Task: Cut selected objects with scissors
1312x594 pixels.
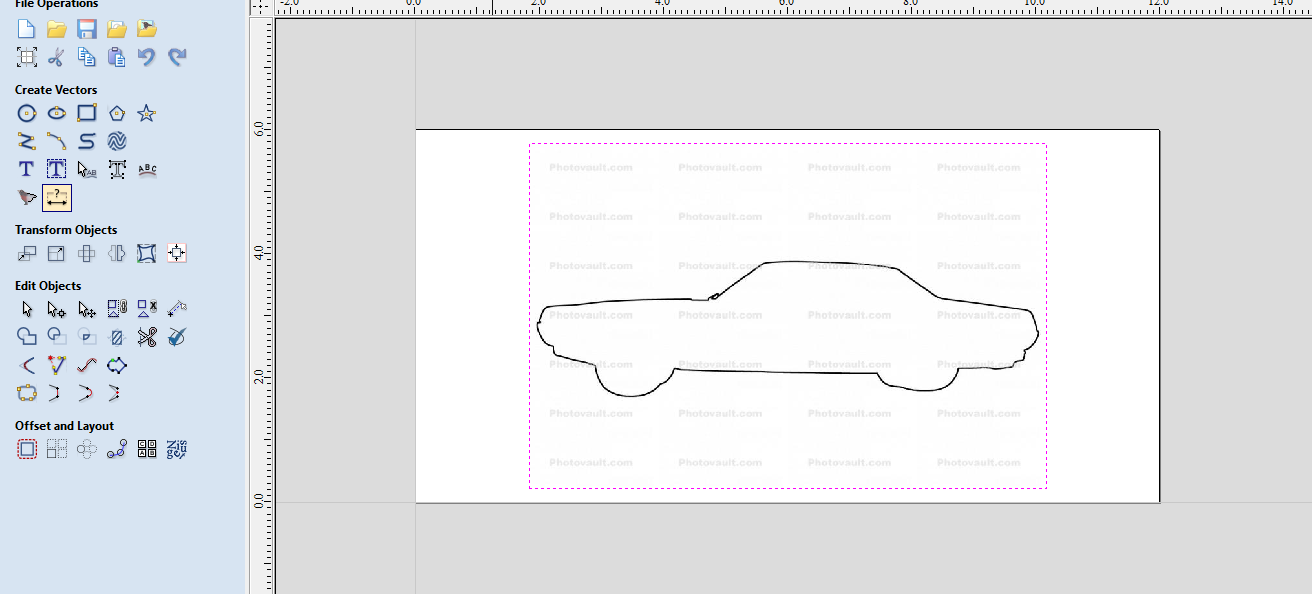Action: click(x=57, y=57)
